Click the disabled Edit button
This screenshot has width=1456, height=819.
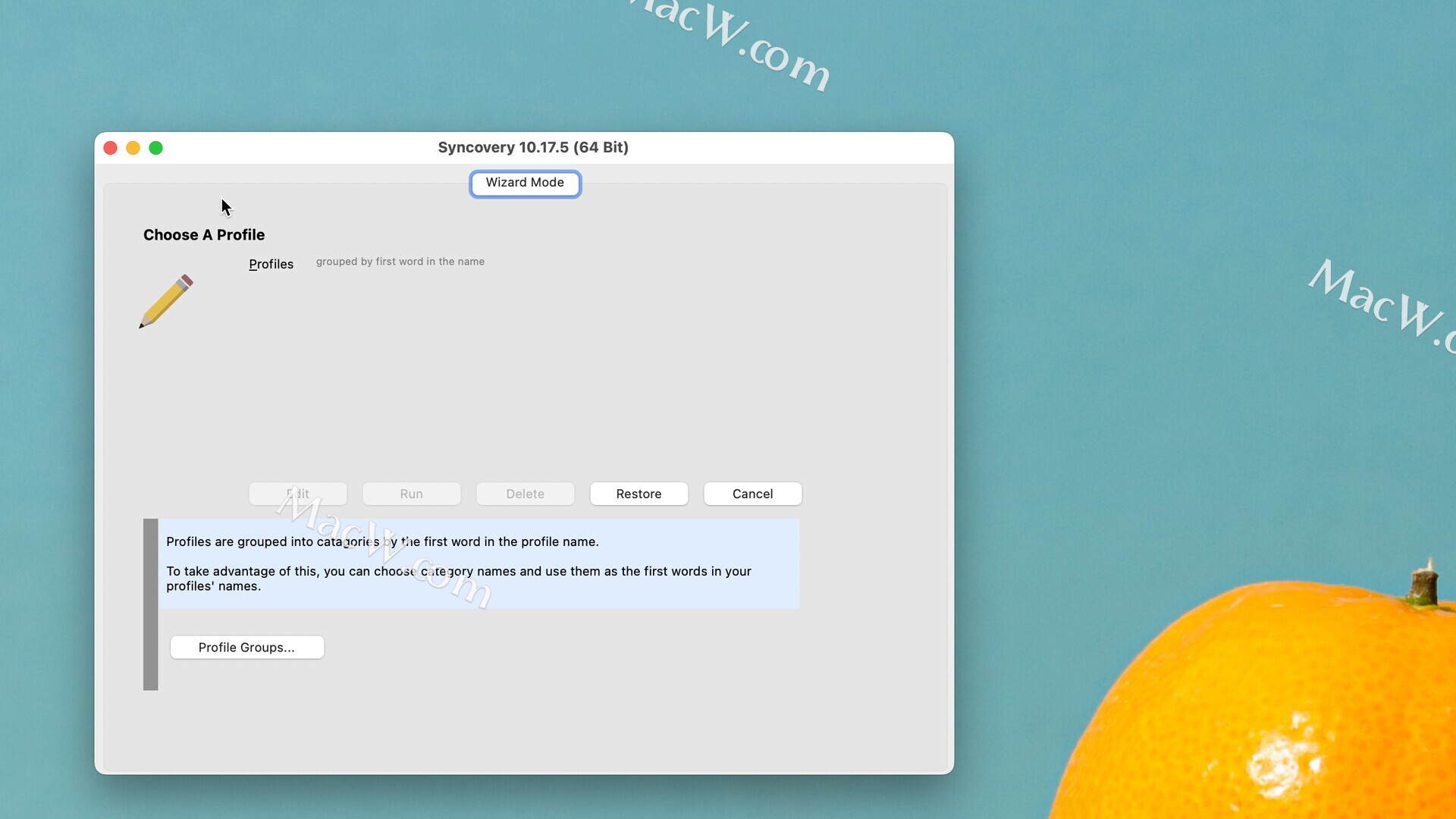point(298,494)
